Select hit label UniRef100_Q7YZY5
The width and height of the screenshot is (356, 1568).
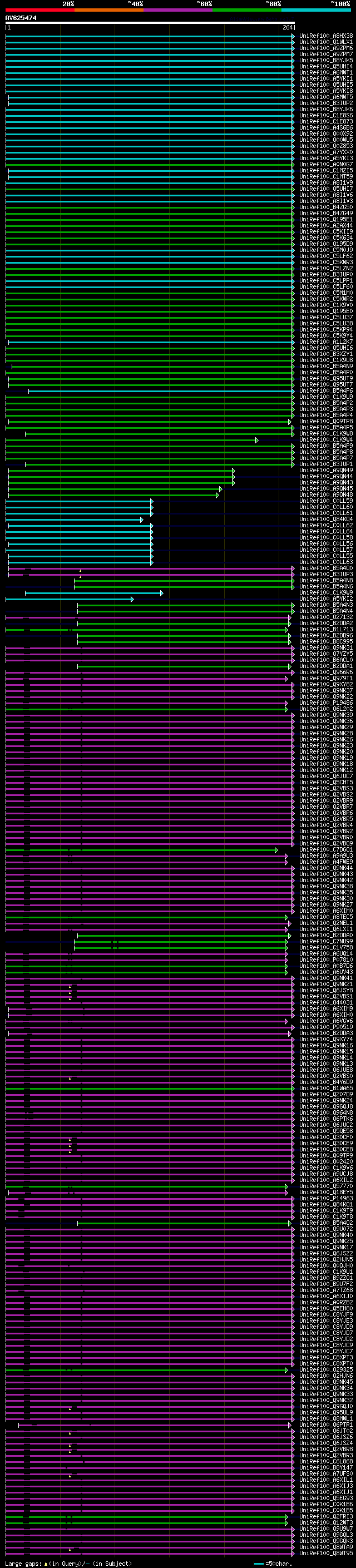tap(326, 654)
